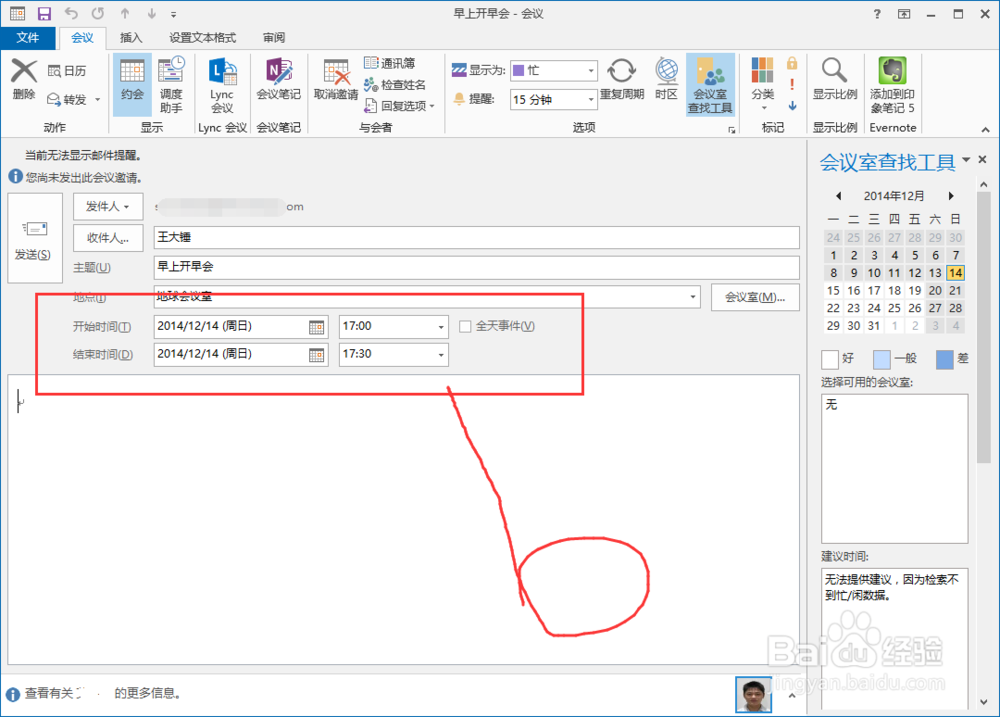Open the File tab
Screen dimensions: 1000x717
coord(27,38)
